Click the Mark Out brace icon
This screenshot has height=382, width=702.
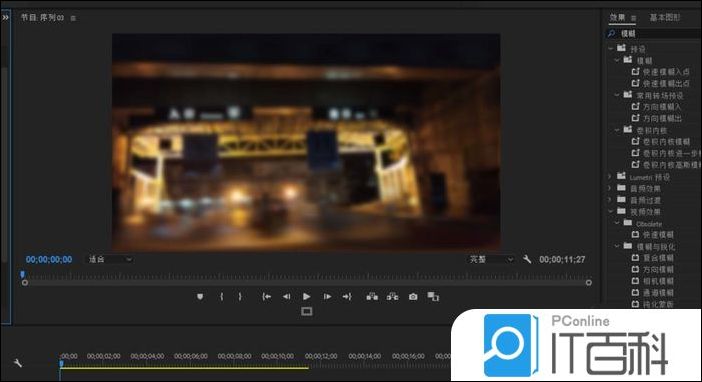pos(240,296)
